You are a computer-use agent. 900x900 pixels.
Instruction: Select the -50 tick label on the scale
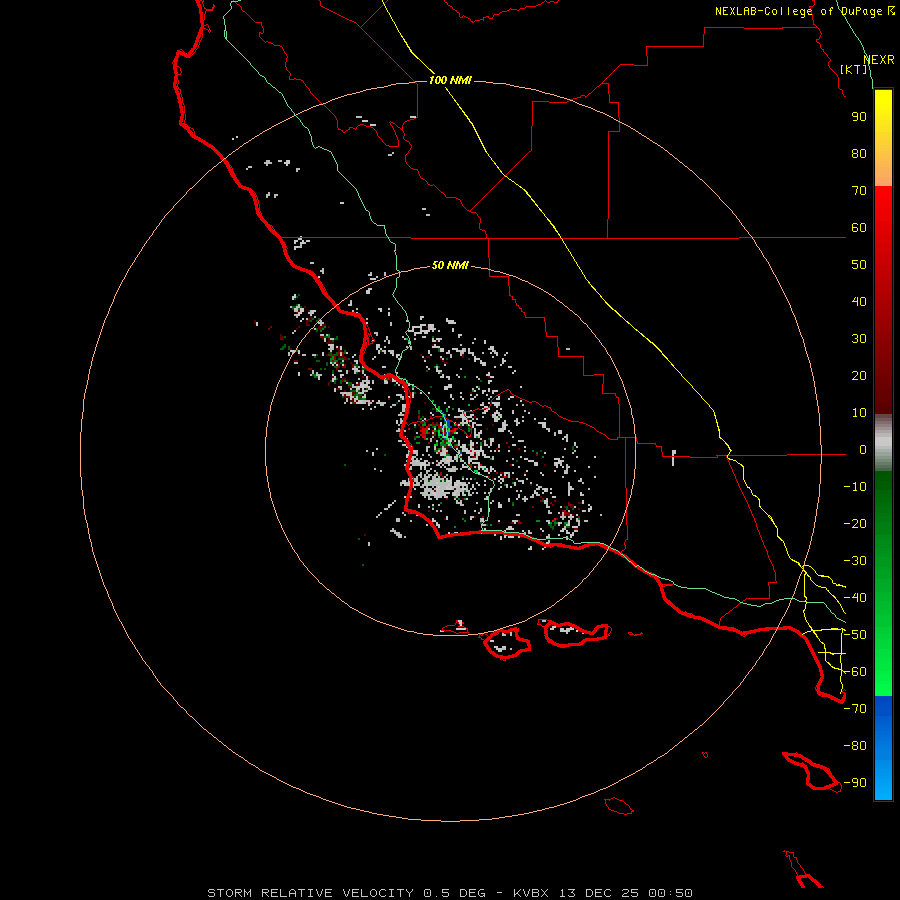click(855, 635)
